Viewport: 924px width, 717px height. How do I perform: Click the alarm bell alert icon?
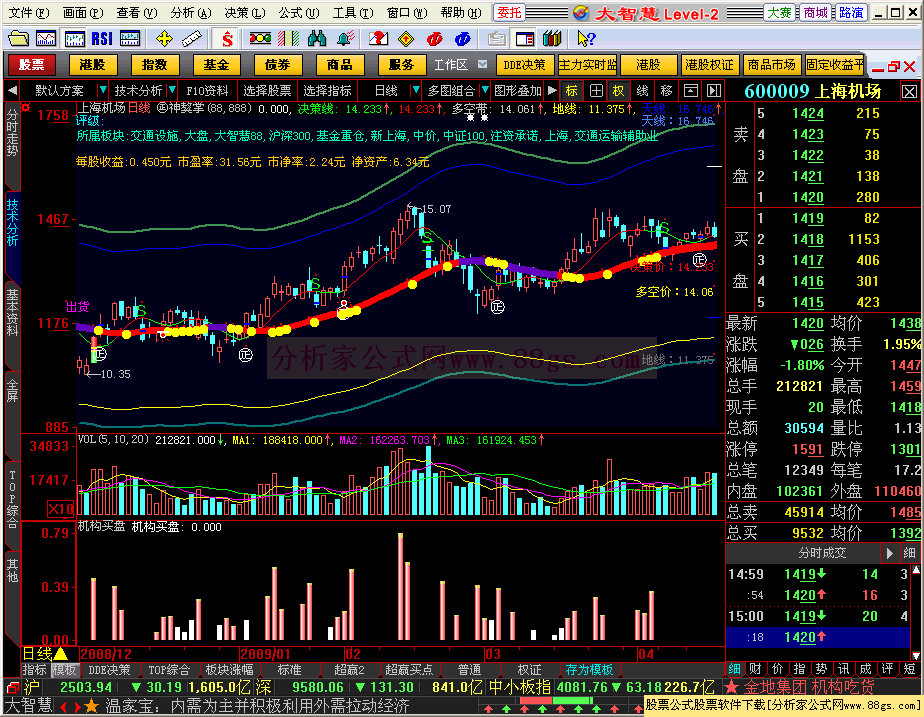coord(345,39)
